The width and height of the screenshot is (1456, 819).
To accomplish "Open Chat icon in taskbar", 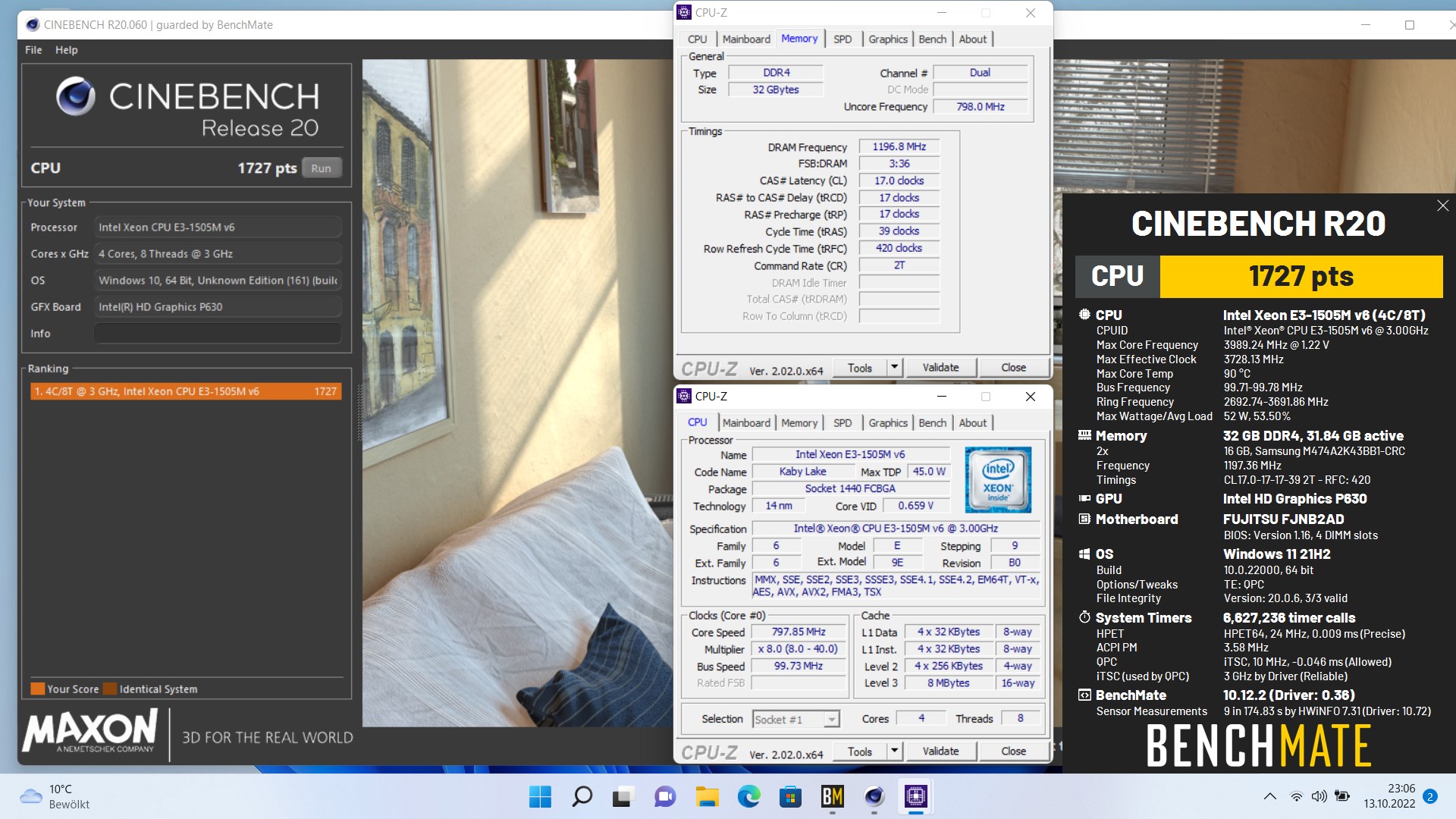I will pyautogui.click(x=665, y=796).
